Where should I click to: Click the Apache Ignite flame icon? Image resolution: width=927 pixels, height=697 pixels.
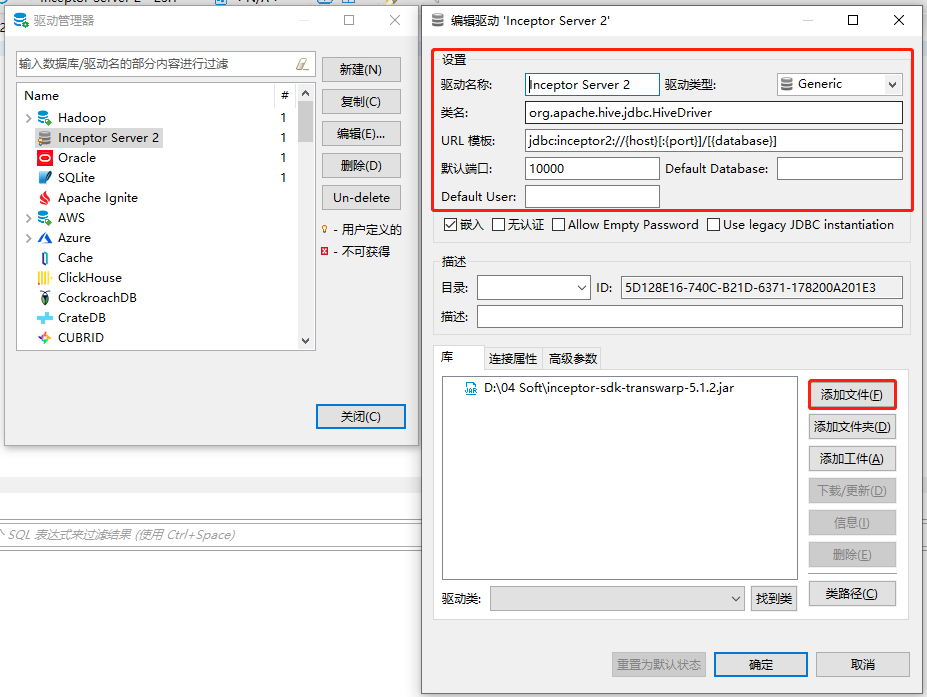(44, 198)
